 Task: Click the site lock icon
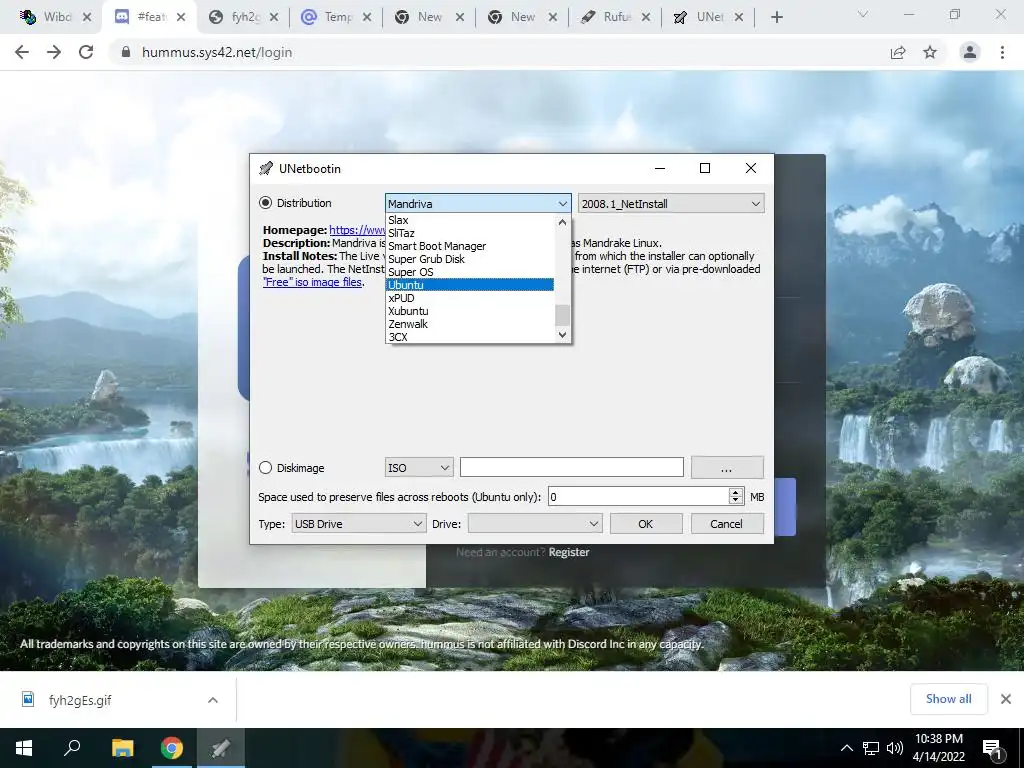126,52
